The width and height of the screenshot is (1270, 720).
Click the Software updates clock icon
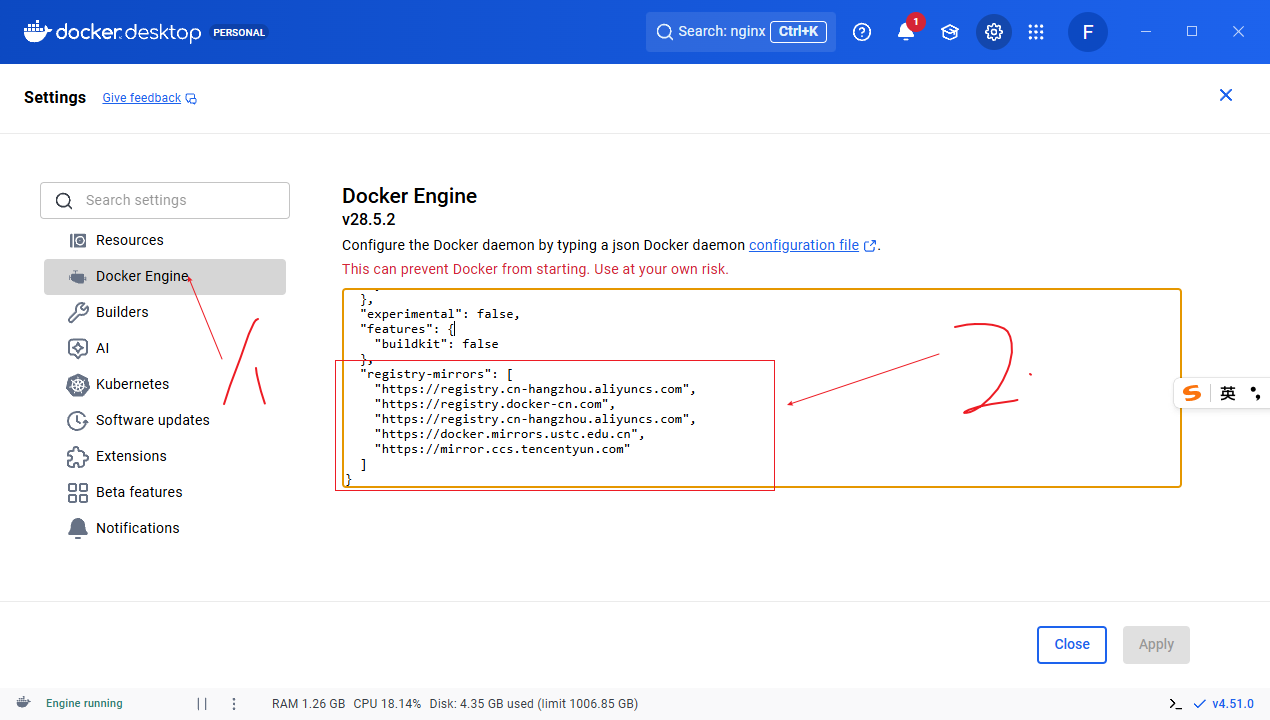78,420
